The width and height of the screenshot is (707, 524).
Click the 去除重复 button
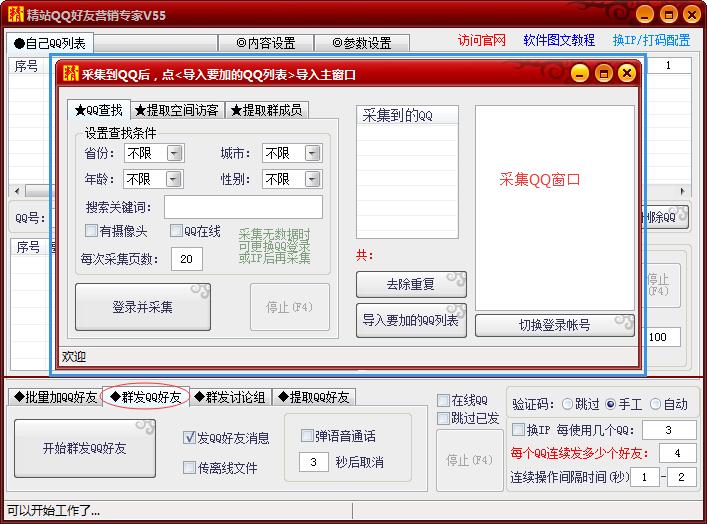[x=411, y=284]
